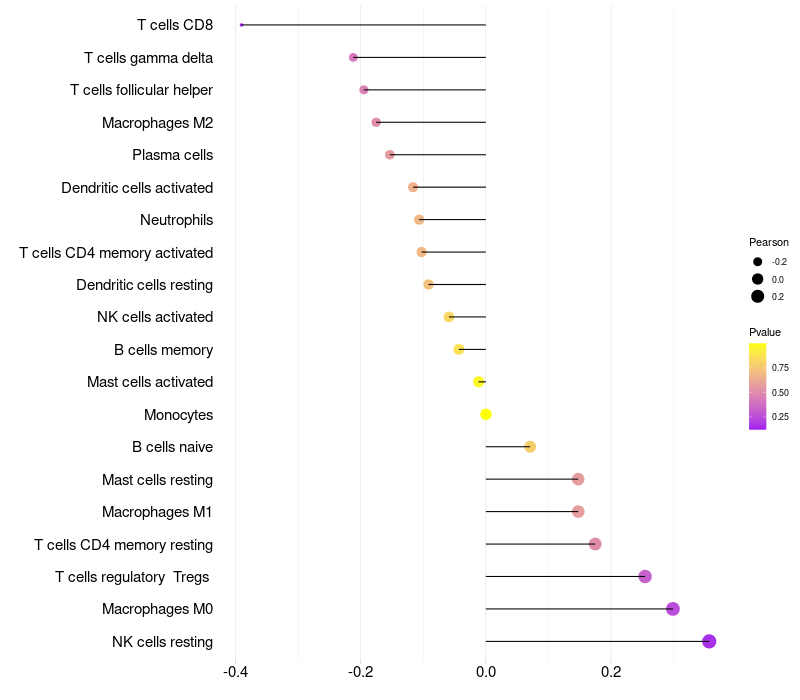800x700 pixels.
Task: Click the Pvalue color gradient bar
Action: click(757, 387)
